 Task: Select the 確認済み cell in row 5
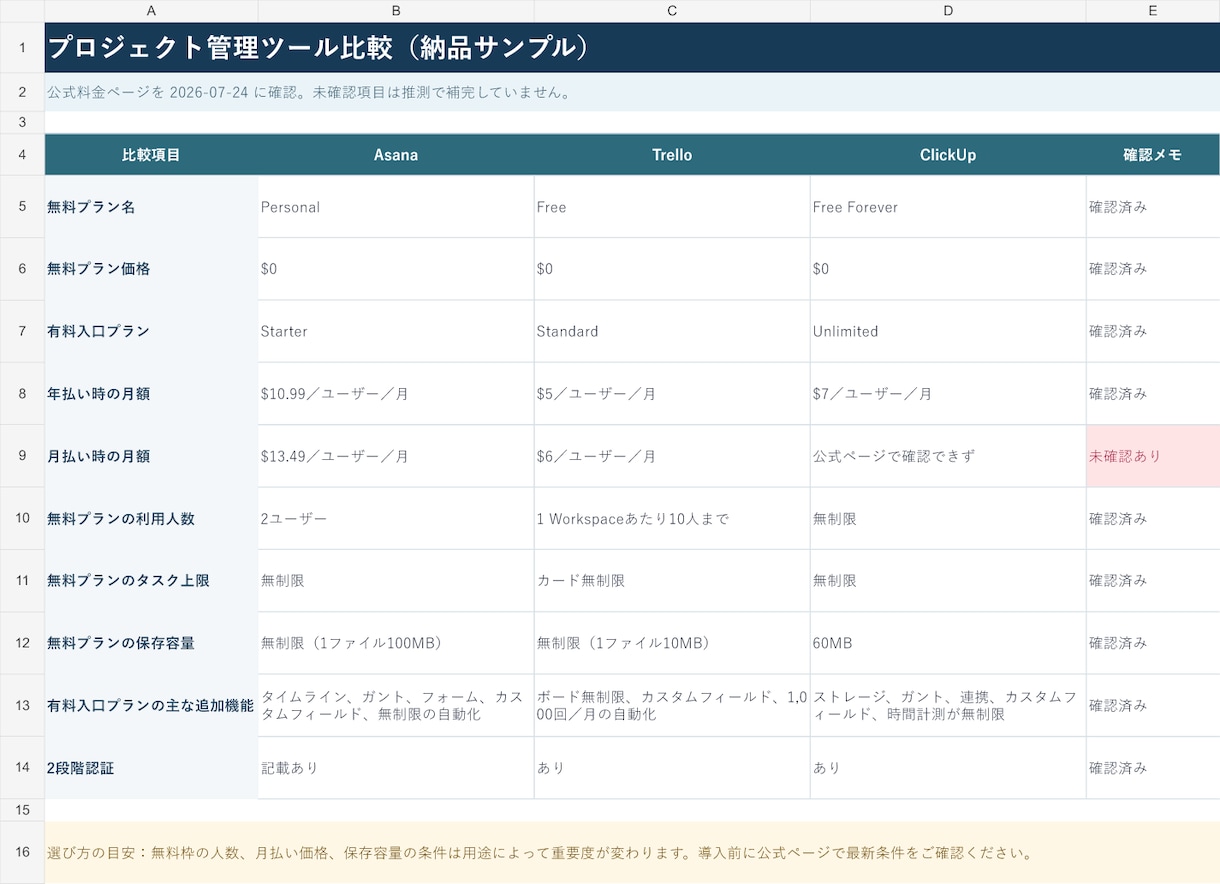click(x=1153, y=207)
